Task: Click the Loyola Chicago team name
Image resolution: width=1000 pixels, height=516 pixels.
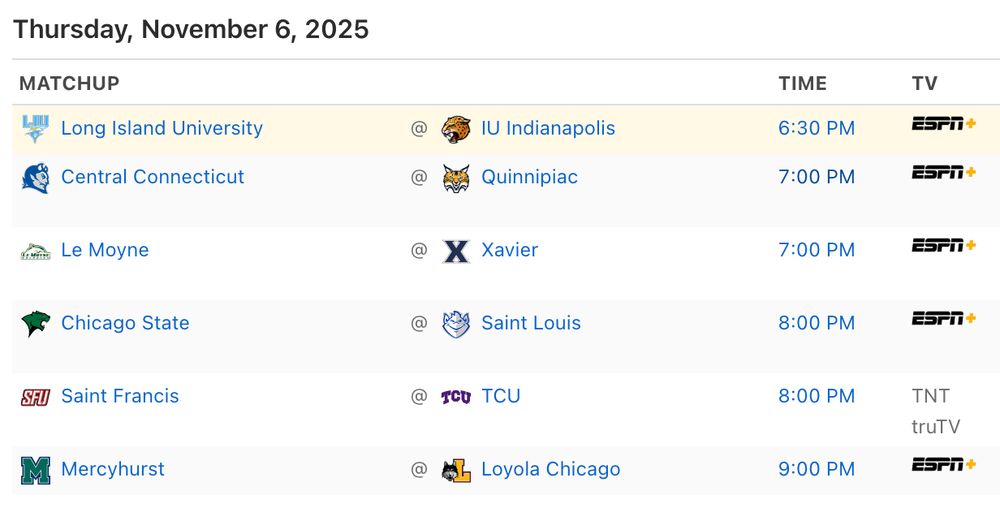Action: coord(550,469)
